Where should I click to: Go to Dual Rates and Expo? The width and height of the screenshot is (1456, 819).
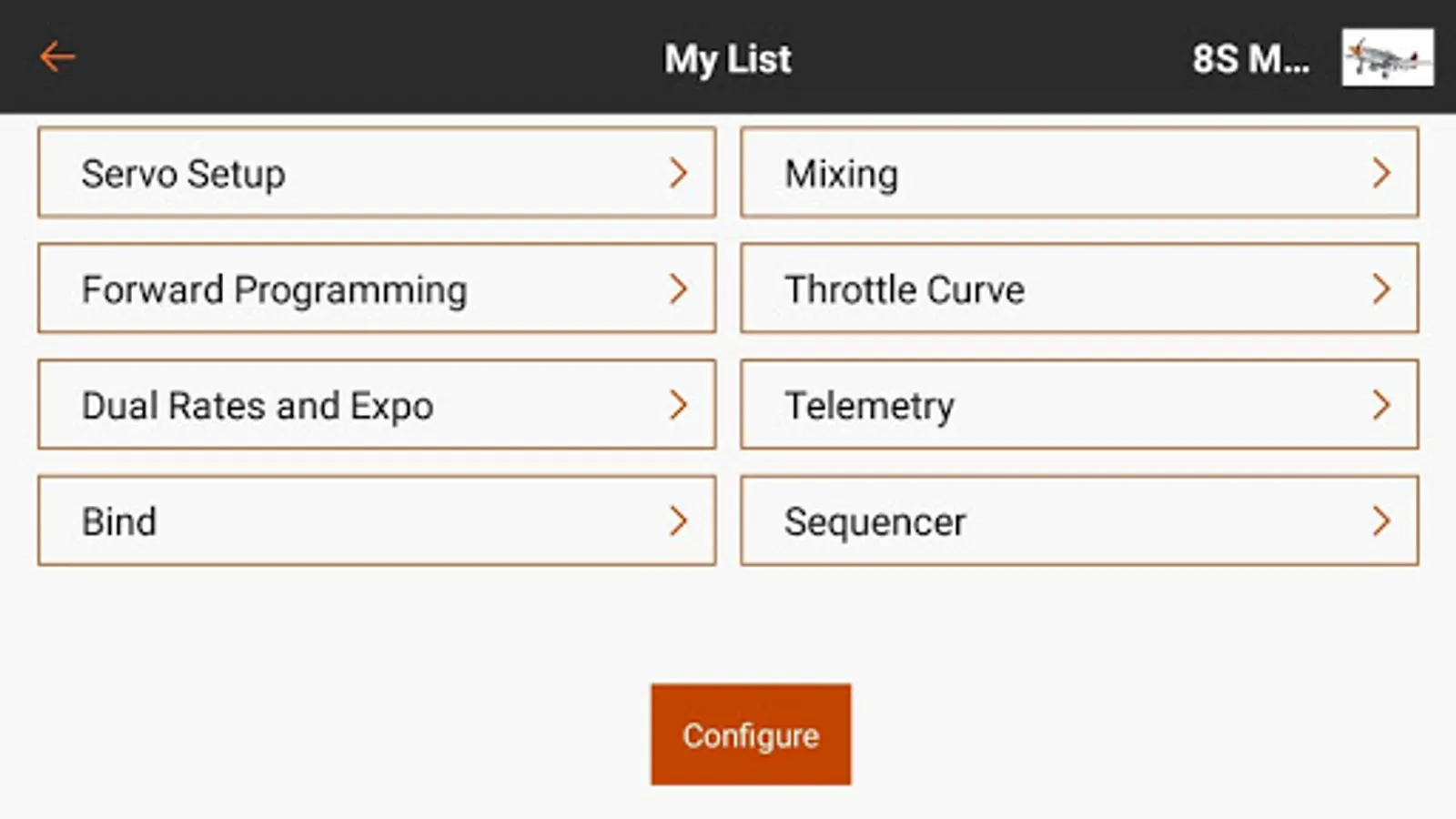[x=376, y=405]
